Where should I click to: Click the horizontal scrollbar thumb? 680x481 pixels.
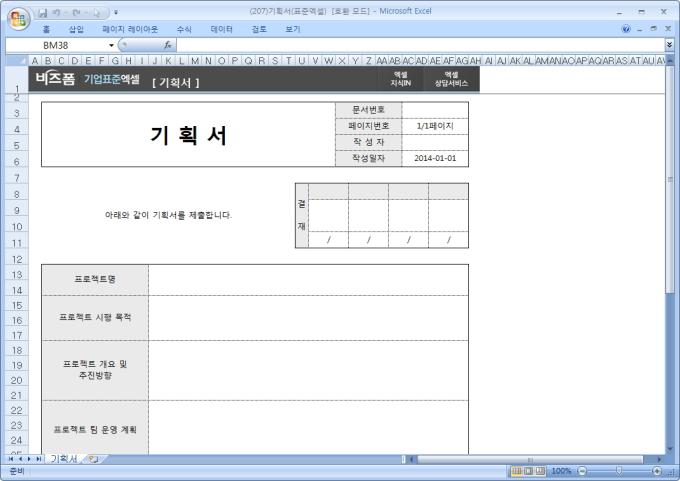point(530,459)
